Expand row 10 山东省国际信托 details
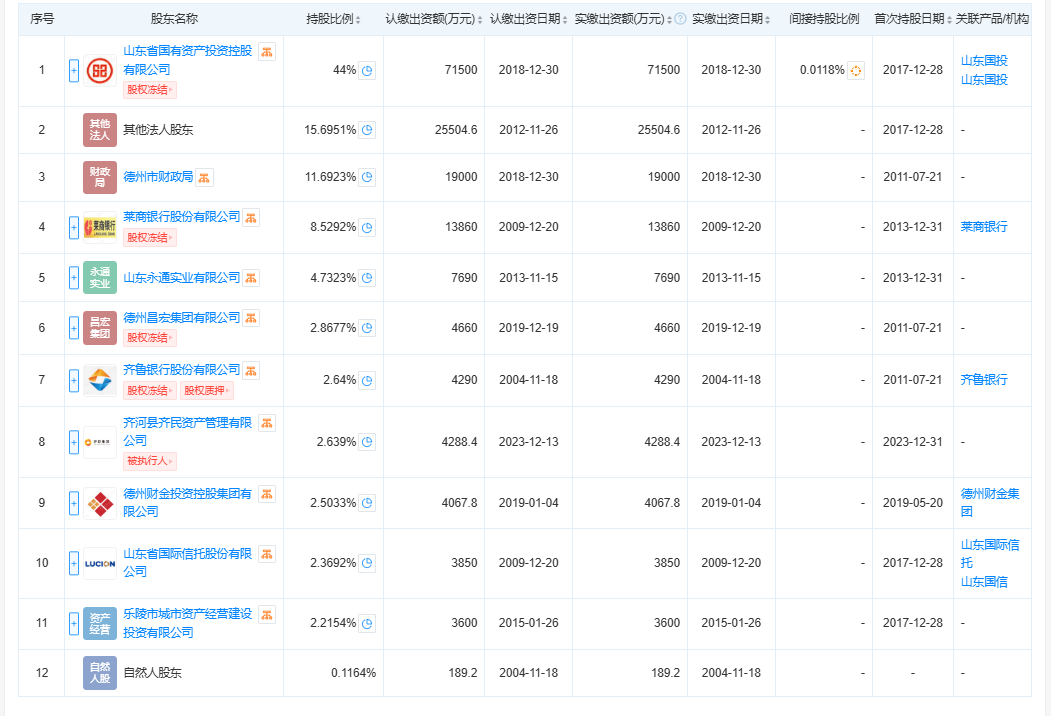The image size is (1051, 716). pyautogui.click(x=74, y=563)
